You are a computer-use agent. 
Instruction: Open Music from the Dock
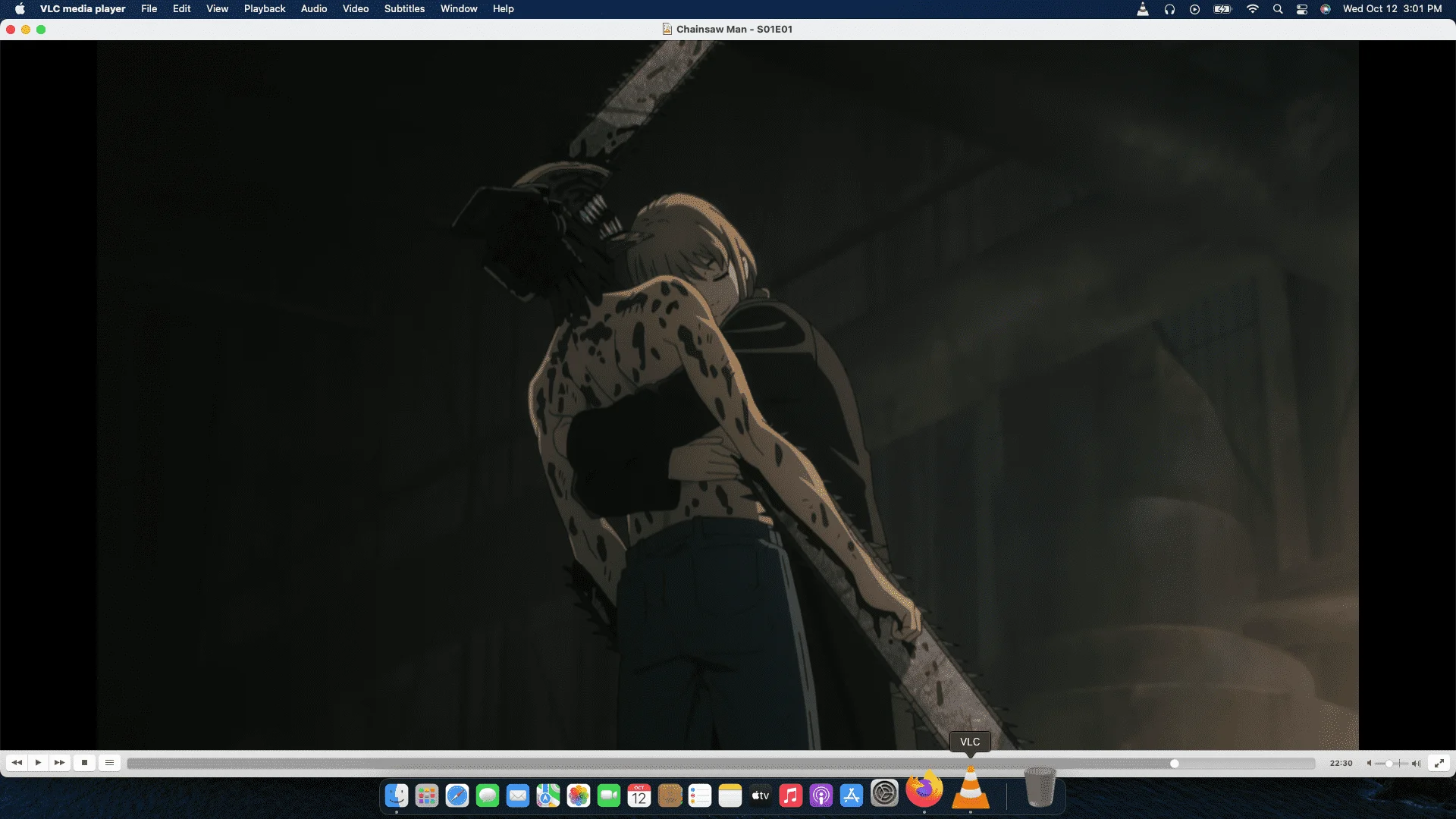pyautogui.click(x=791, y=795)
